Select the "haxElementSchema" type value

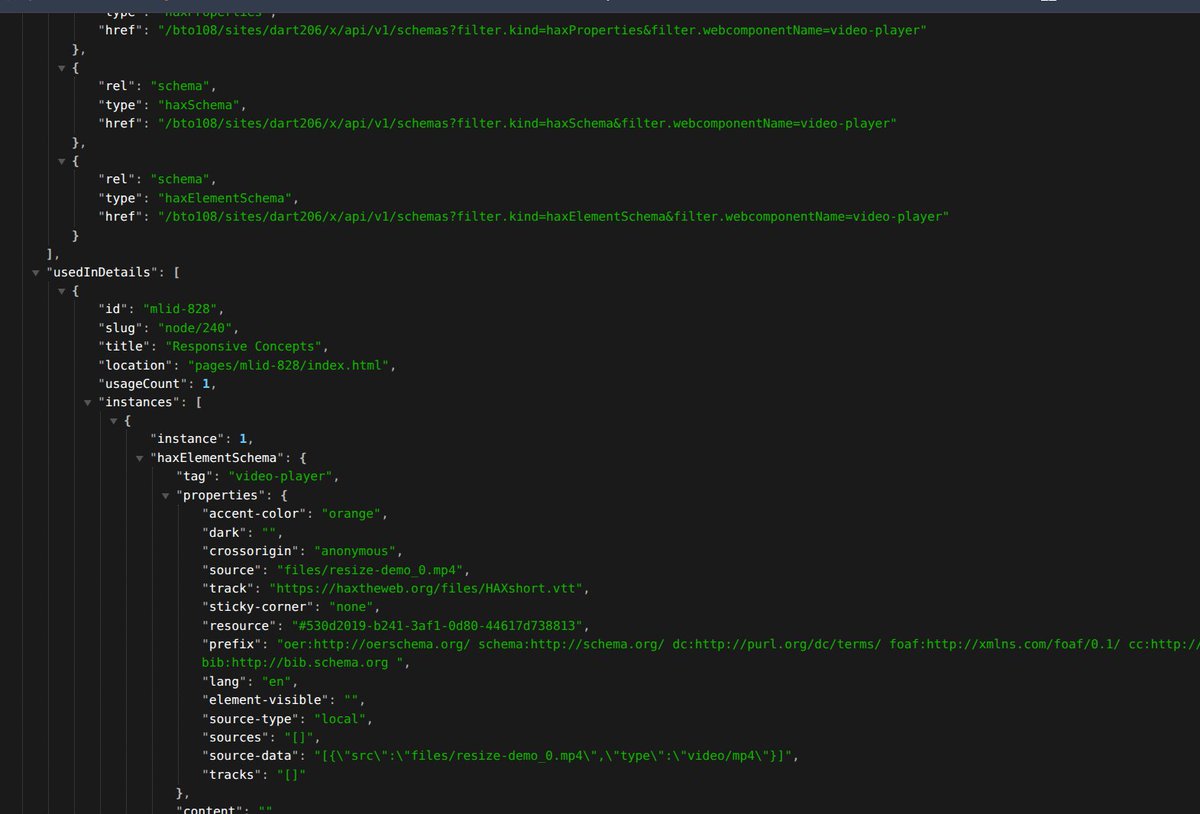pos(227,198)
